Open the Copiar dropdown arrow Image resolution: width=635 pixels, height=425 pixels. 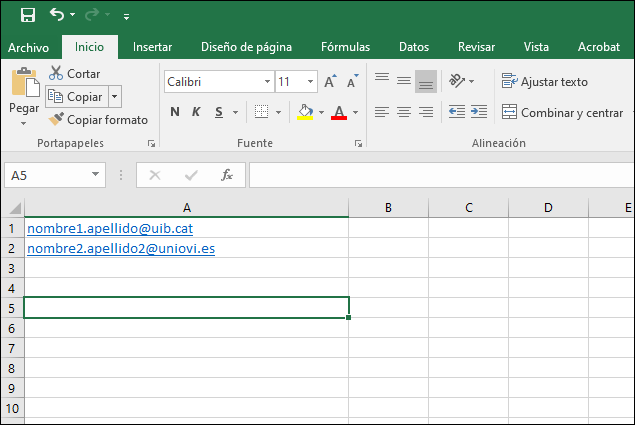tap(115, 96)
